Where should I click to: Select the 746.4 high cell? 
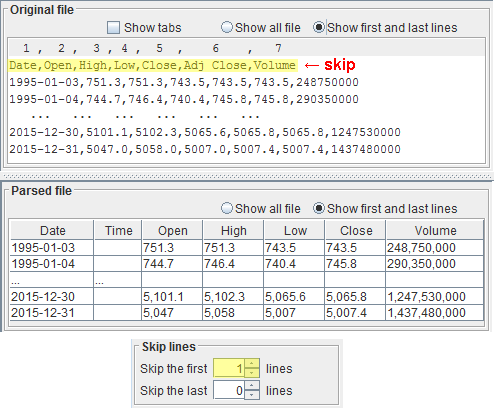pos(233,264)
